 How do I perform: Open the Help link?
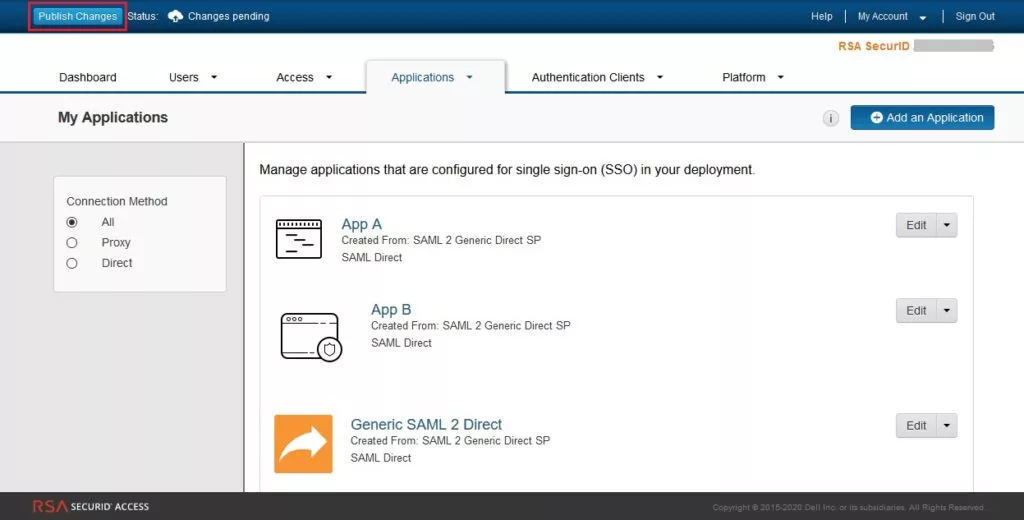(822, 16)
